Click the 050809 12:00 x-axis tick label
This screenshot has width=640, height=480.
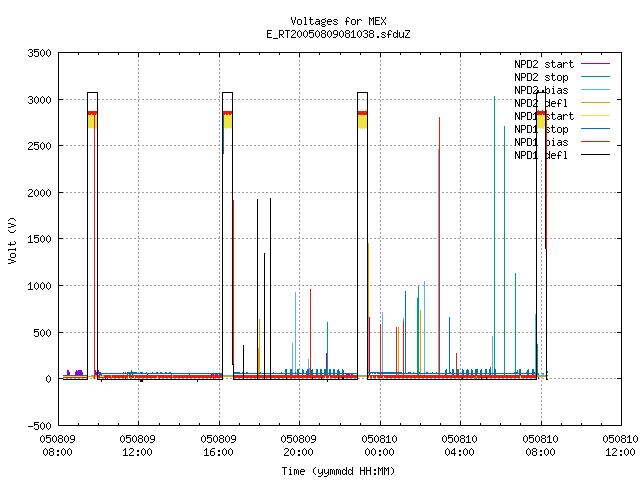click(138, 446)
